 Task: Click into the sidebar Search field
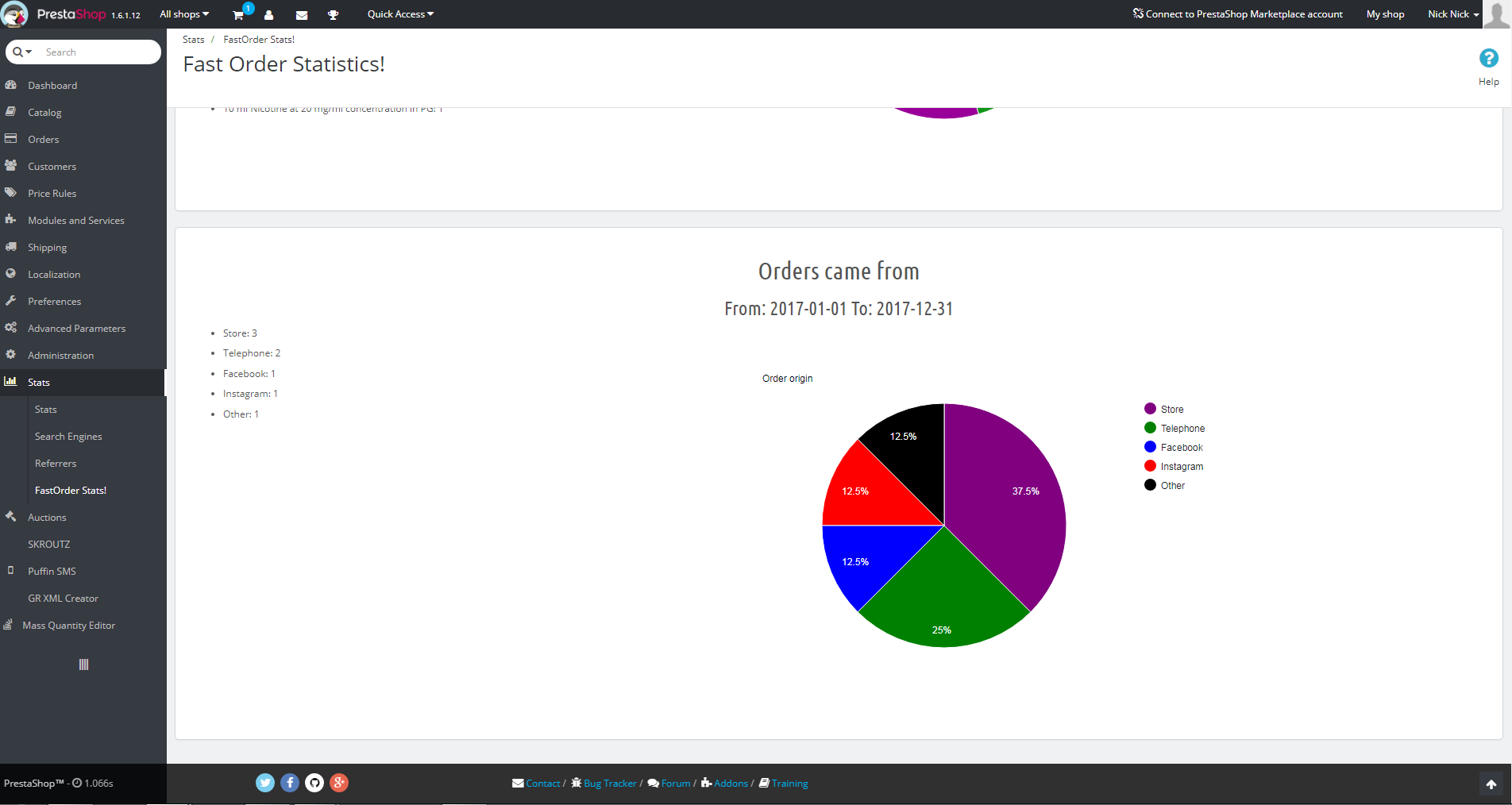[99, 52]
